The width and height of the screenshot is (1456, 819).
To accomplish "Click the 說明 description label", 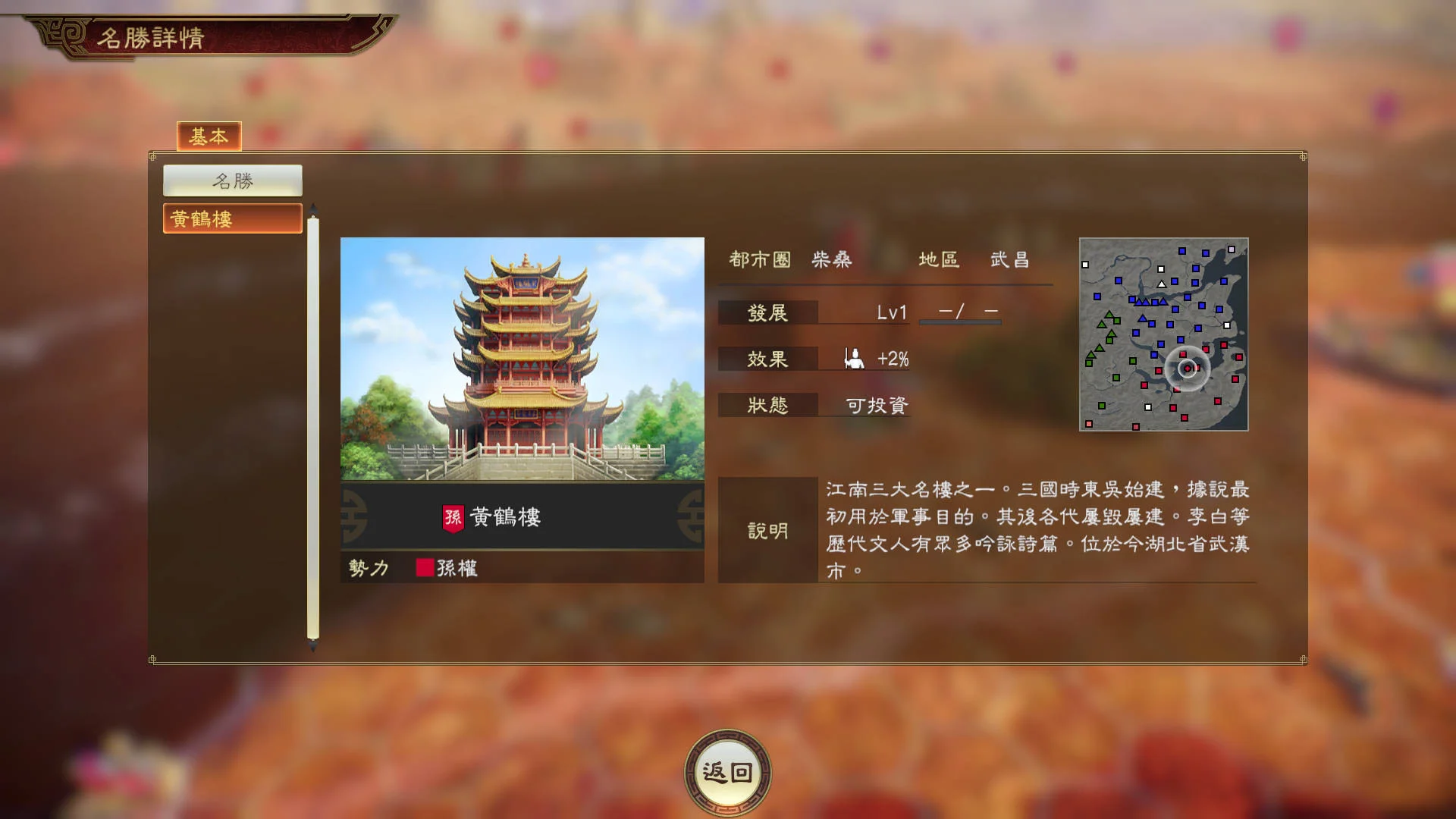I will click(767, 530).
